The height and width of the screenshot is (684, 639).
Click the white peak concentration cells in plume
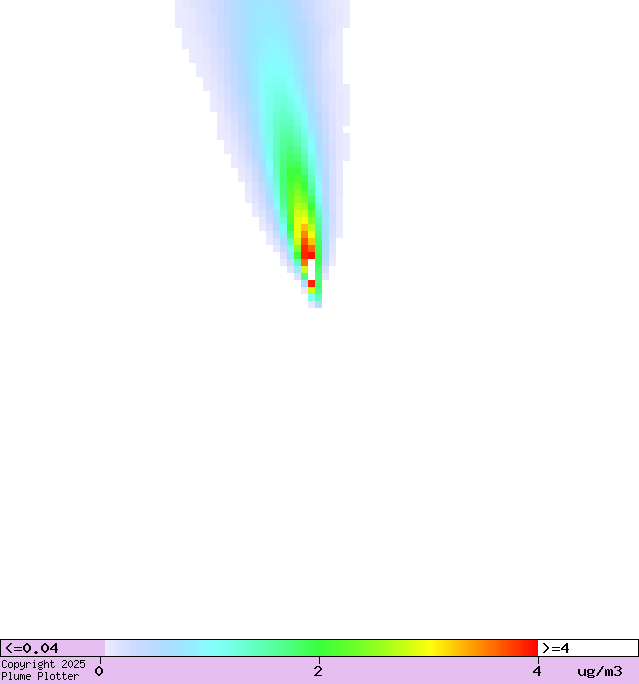point(311,268)
